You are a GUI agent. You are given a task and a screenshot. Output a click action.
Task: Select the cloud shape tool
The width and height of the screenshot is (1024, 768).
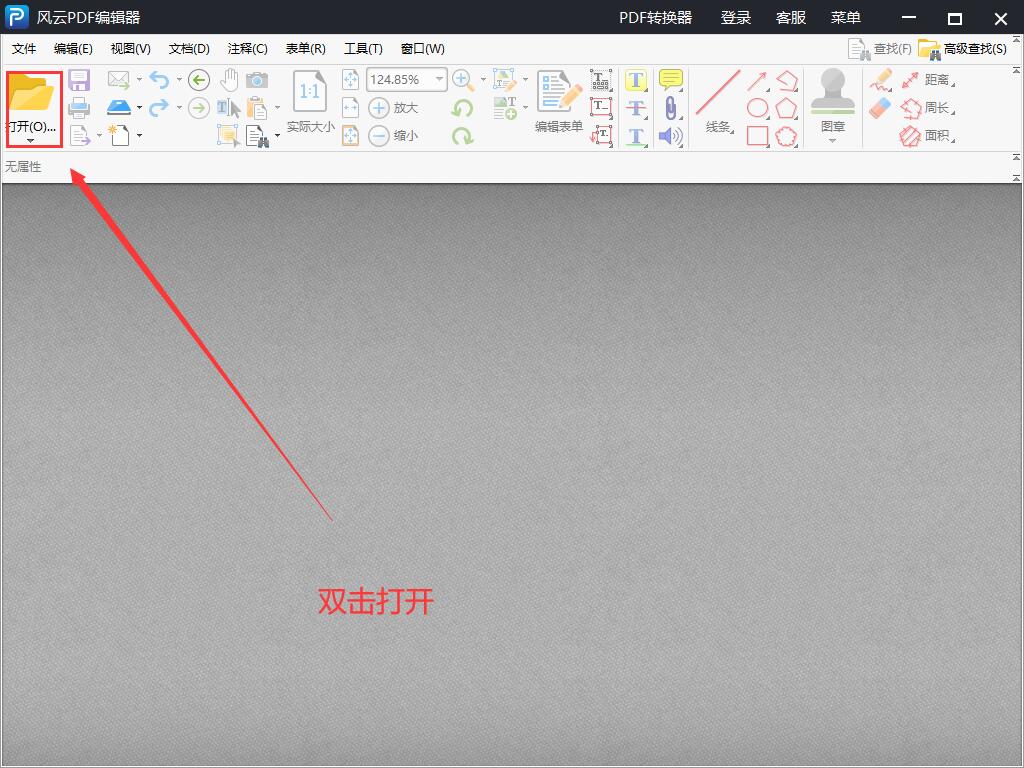tap(787, 136)
